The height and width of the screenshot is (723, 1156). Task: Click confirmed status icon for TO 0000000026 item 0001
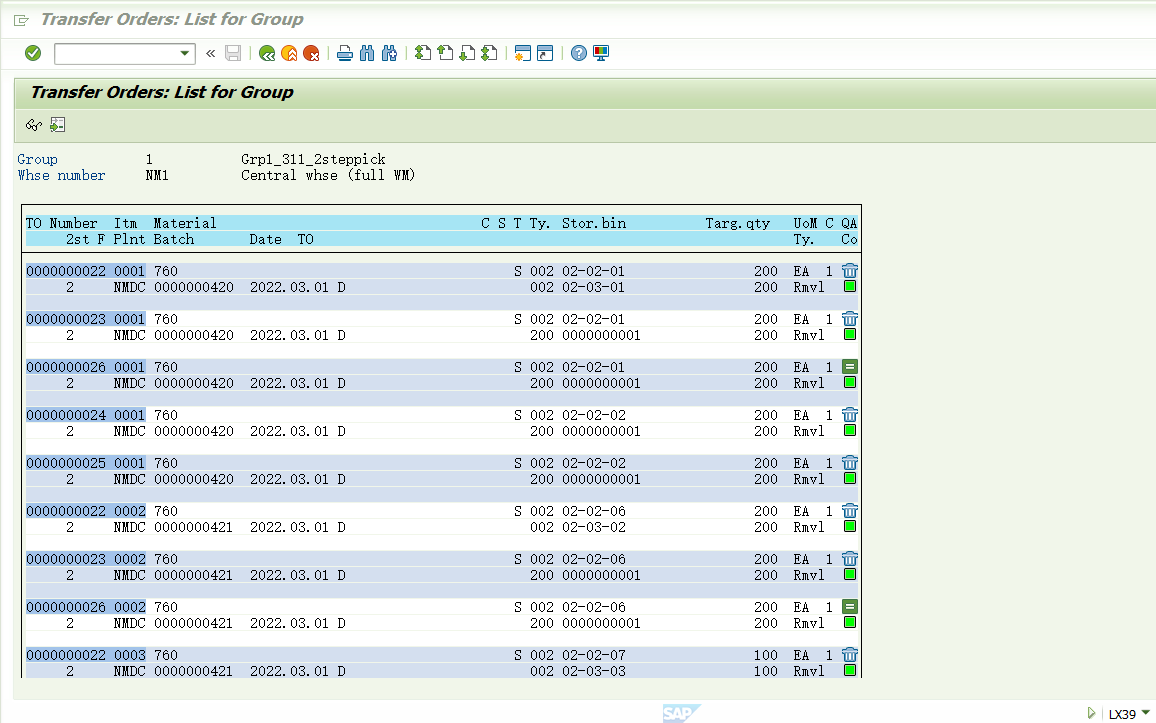tap(849, 366)
